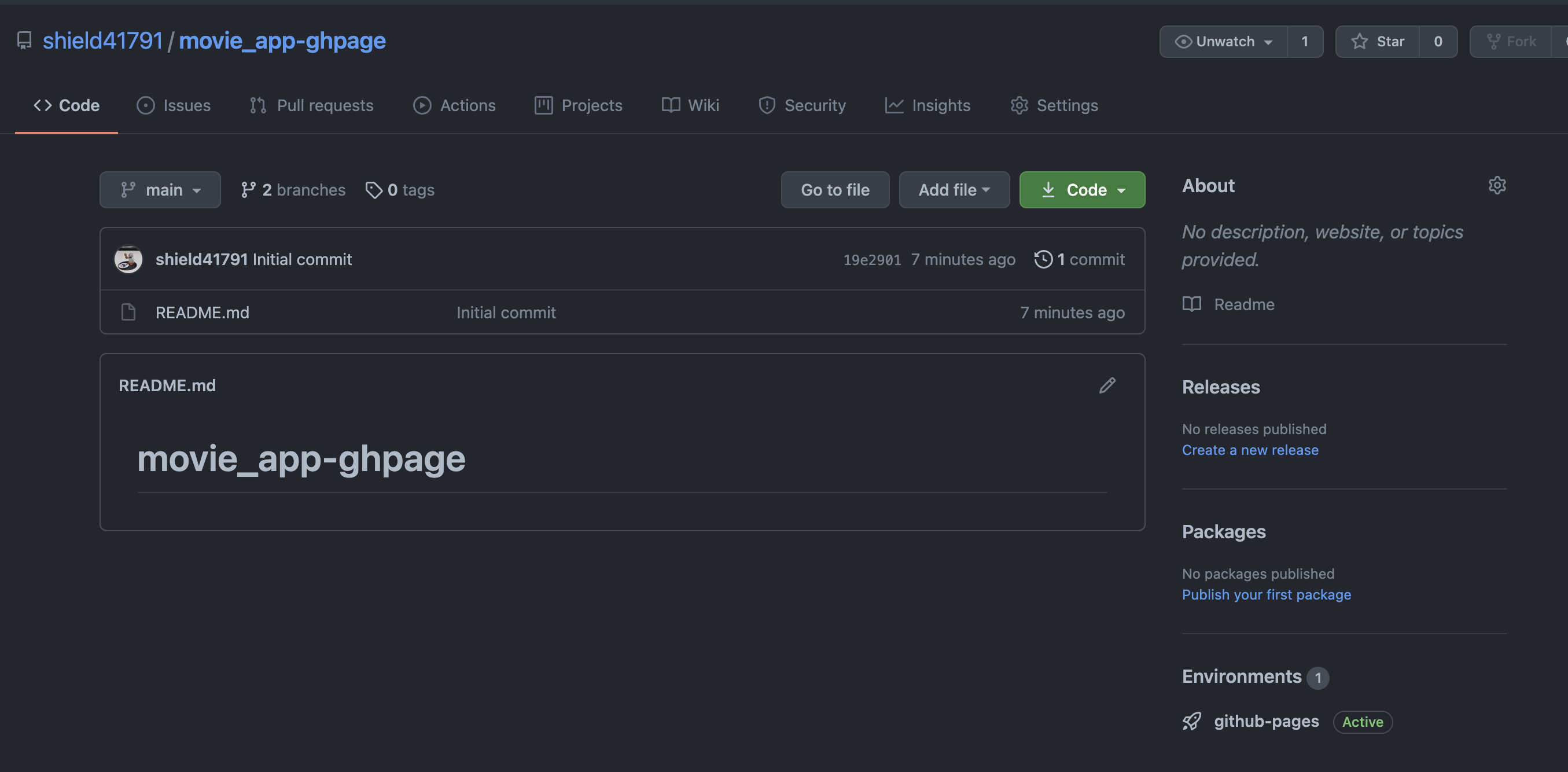
Task: Open the latest Initial commit message link
Action: (x=302, y=259)
